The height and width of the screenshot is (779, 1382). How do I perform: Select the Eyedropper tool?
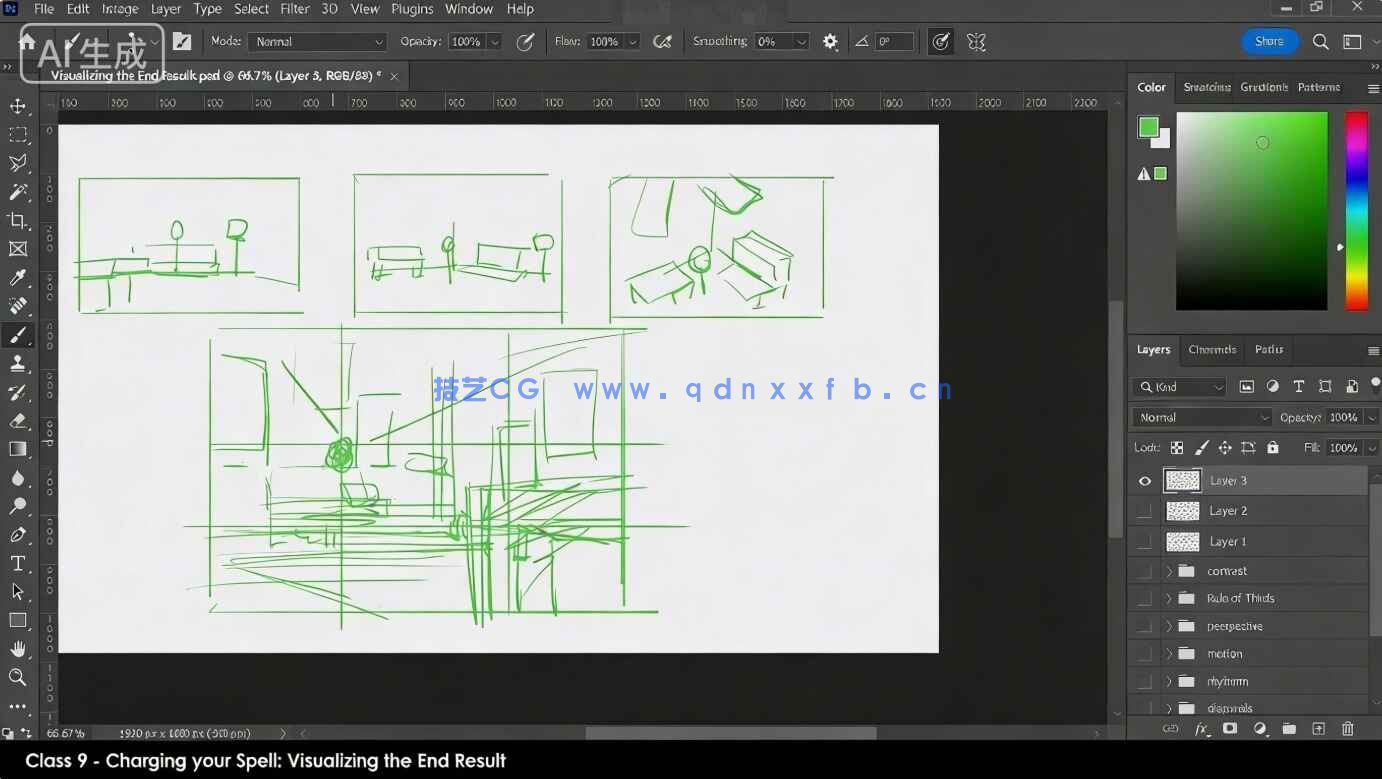pos(18,278)
